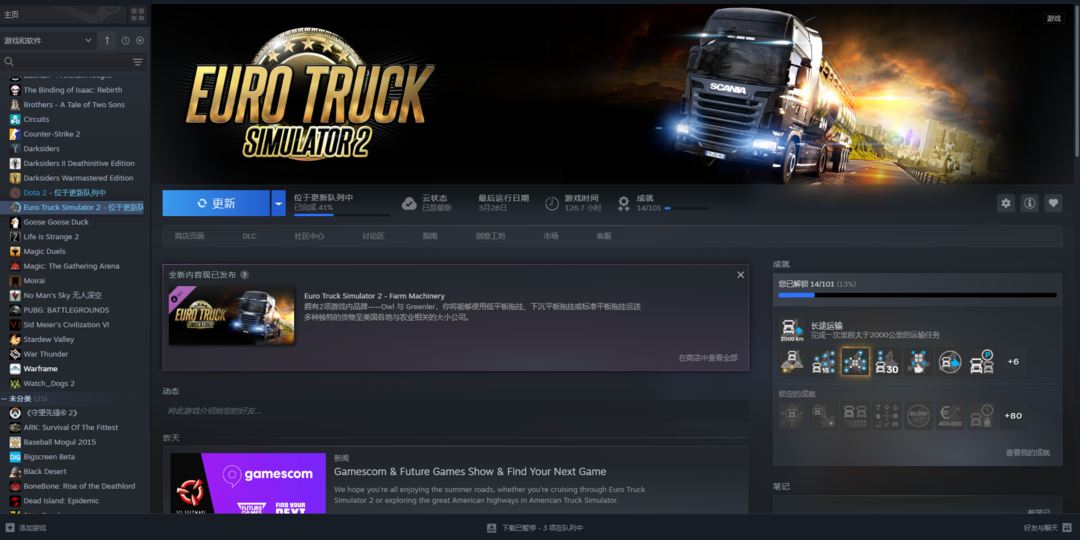Open the game info icon

pyautogui.click(x=1030, y=203)
